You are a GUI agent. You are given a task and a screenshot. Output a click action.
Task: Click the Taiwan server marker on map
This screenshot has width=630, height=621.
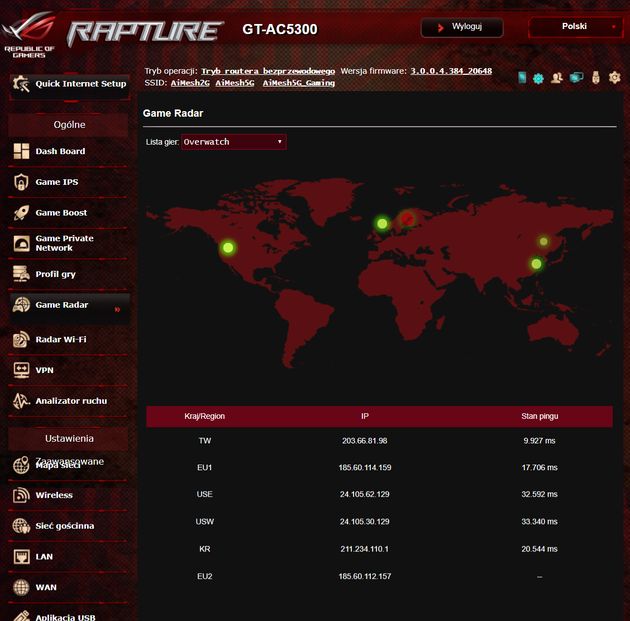pos(536,264)
